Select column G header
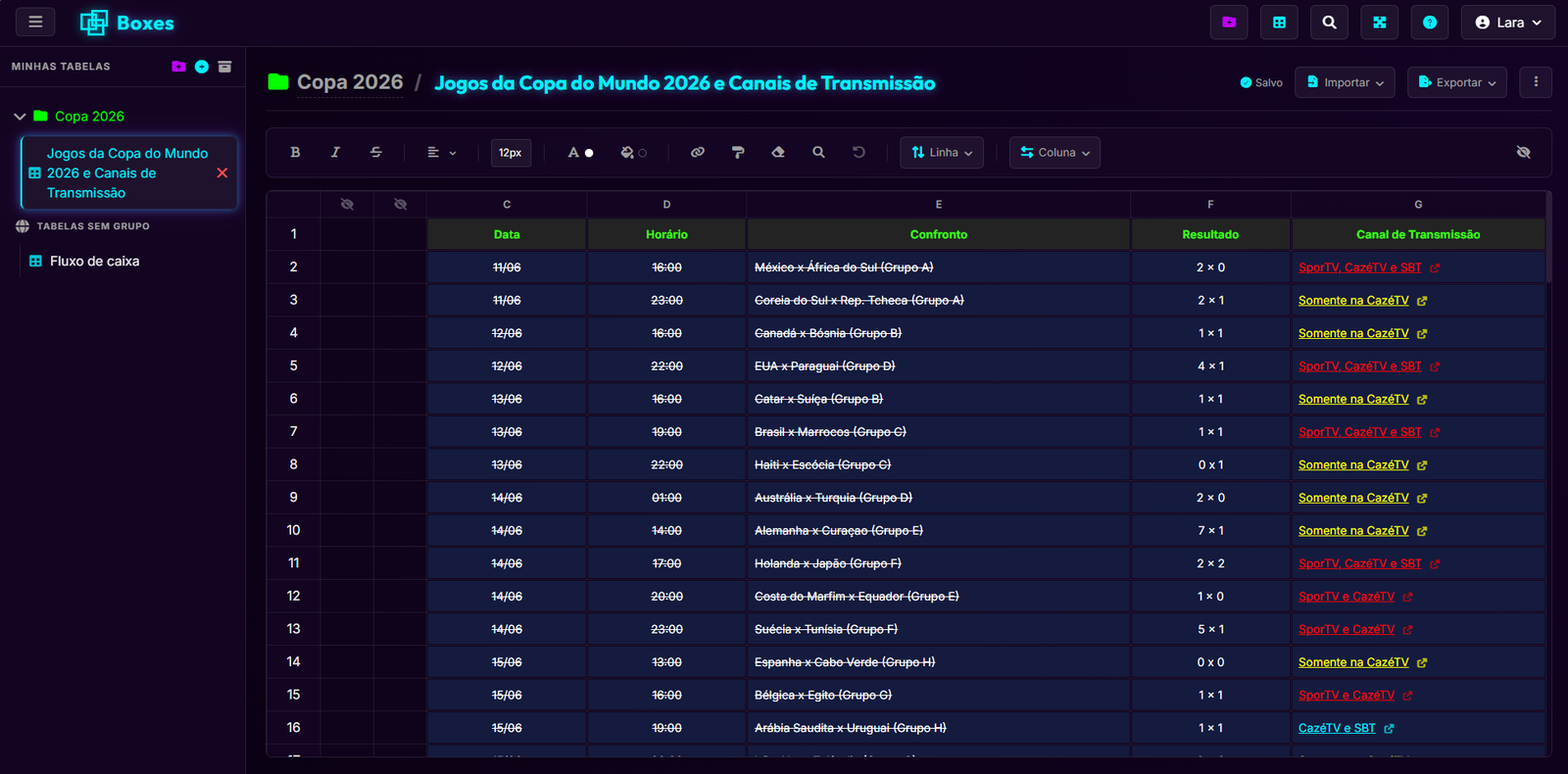 [x=1418, y=204]
